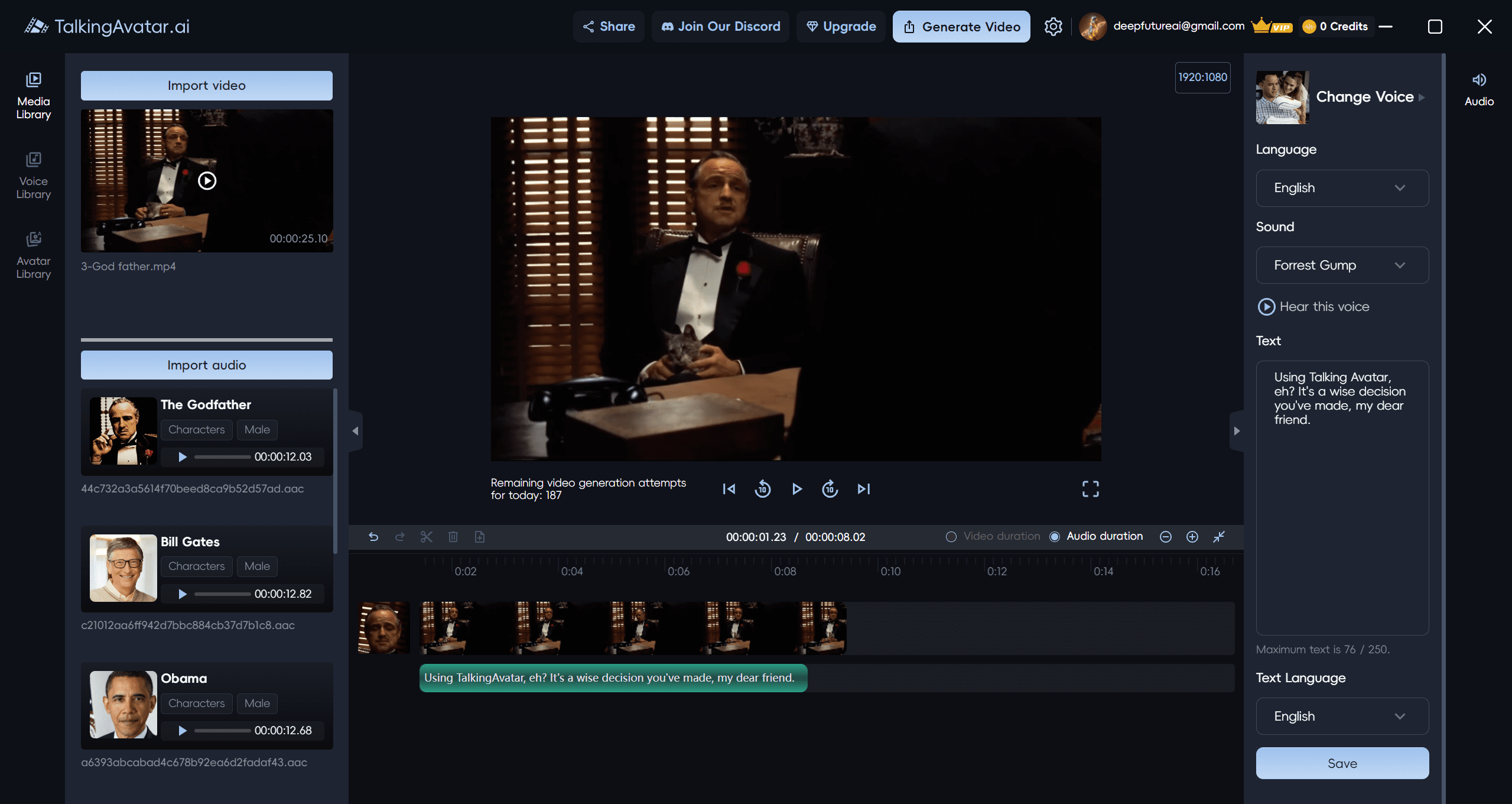Rewind 10 seconds
Image resolution: width=1512 pixels, height=804 pixels.
[x=763, y=489]
